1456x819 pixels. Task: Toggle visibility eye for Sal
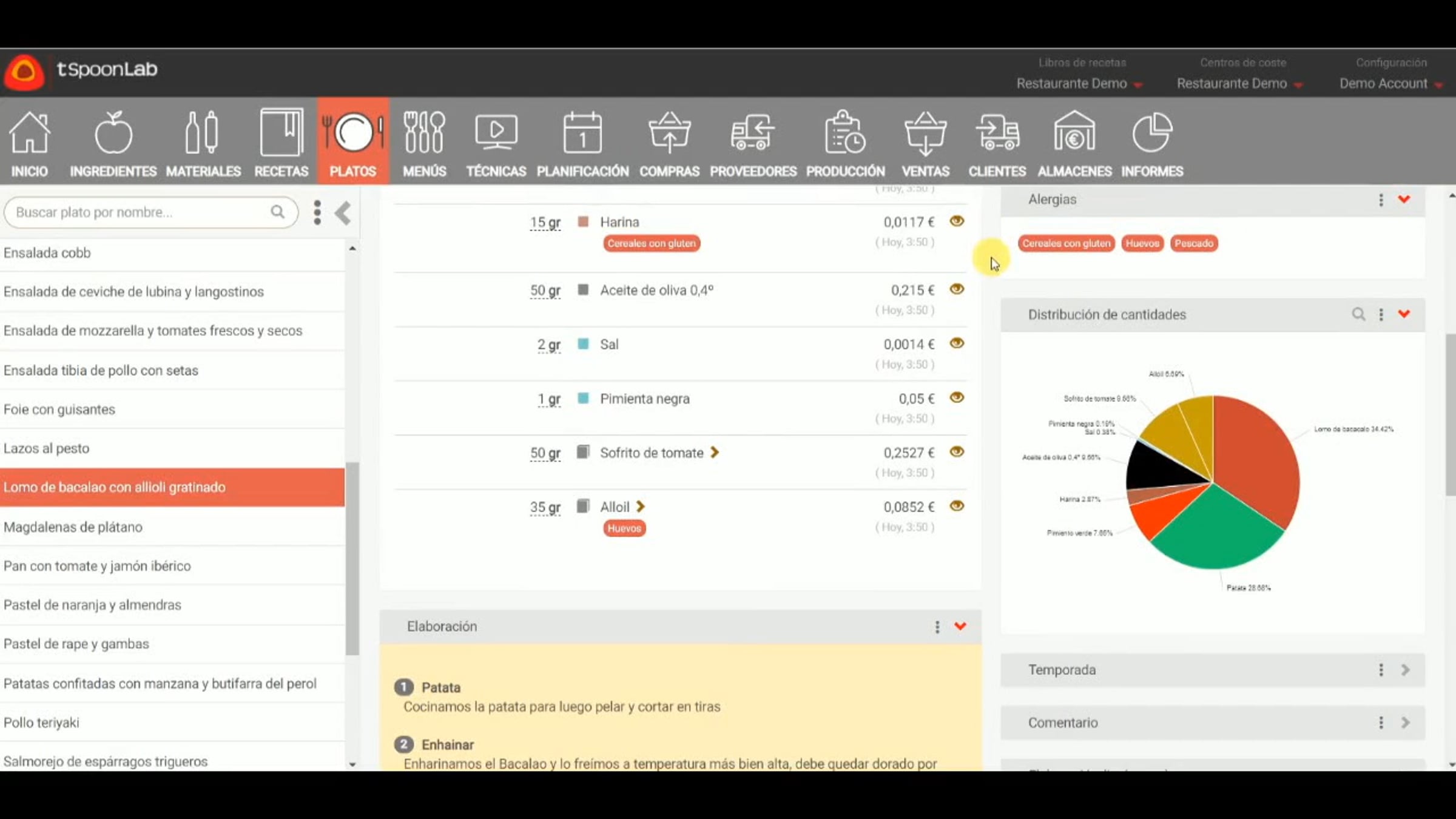957,343
